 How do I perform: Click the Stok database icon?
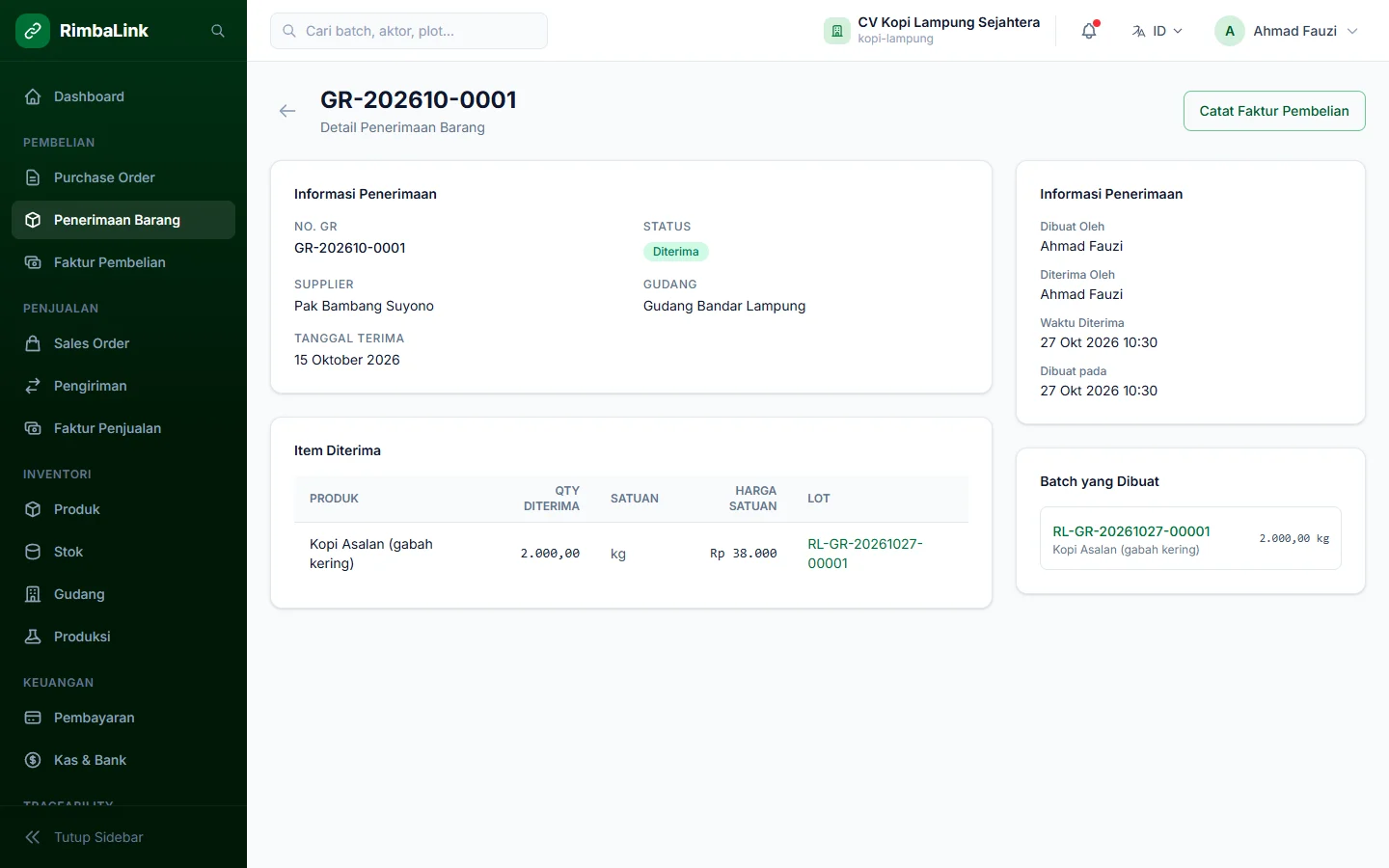[33, 552]
